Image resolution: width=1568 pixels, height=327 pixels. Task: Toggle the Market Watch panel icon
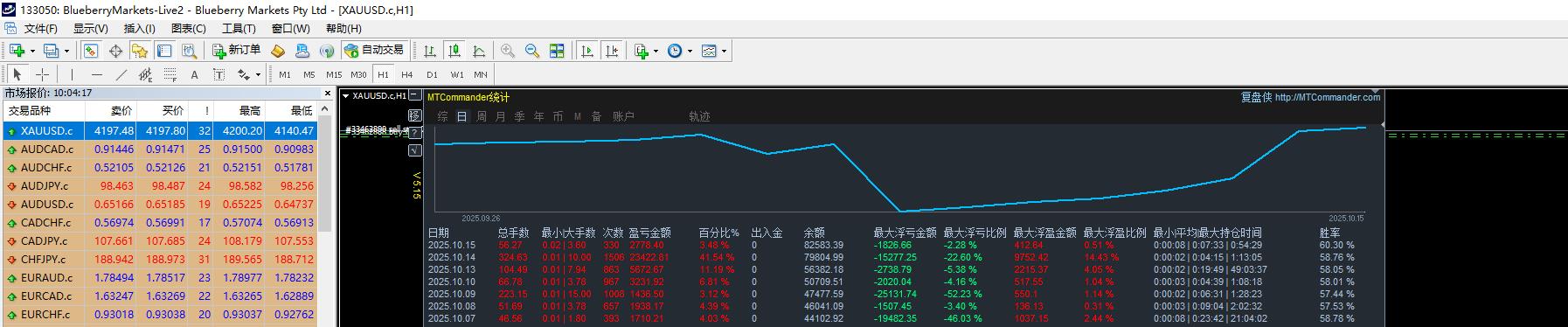[91, 51]
